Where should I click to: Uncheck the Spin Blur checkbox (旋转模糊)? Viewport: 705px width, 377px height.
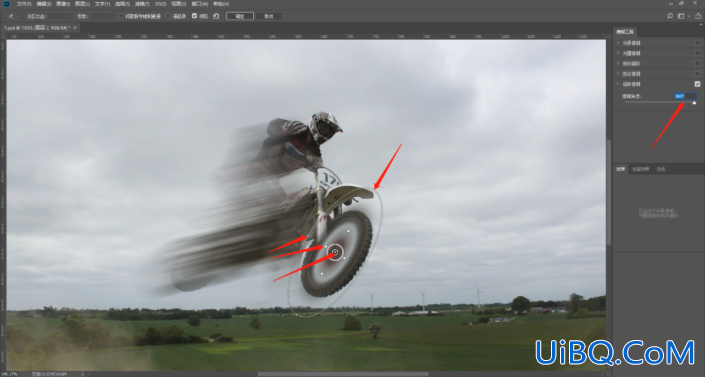(697, 84)
